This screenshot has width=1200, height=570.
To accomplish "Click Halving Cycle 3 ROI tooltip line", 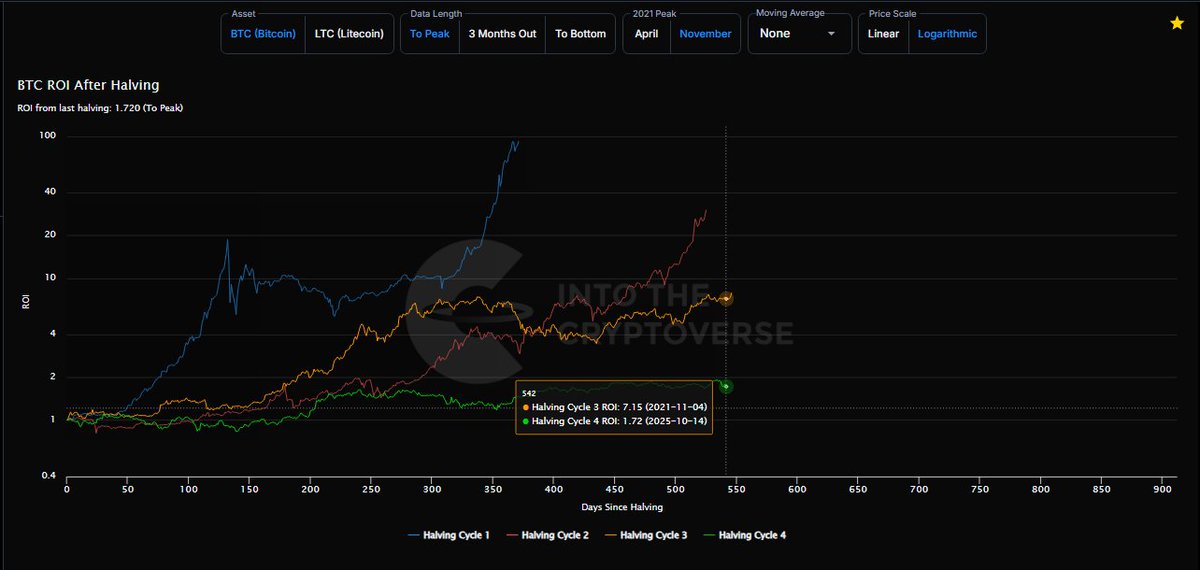I will tap(614, 407).
